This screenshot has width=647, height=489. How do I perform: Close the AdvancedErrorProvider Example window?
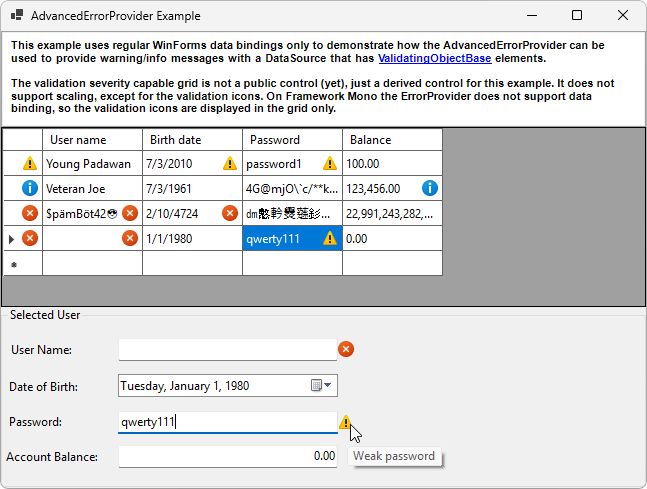(623, 15)
